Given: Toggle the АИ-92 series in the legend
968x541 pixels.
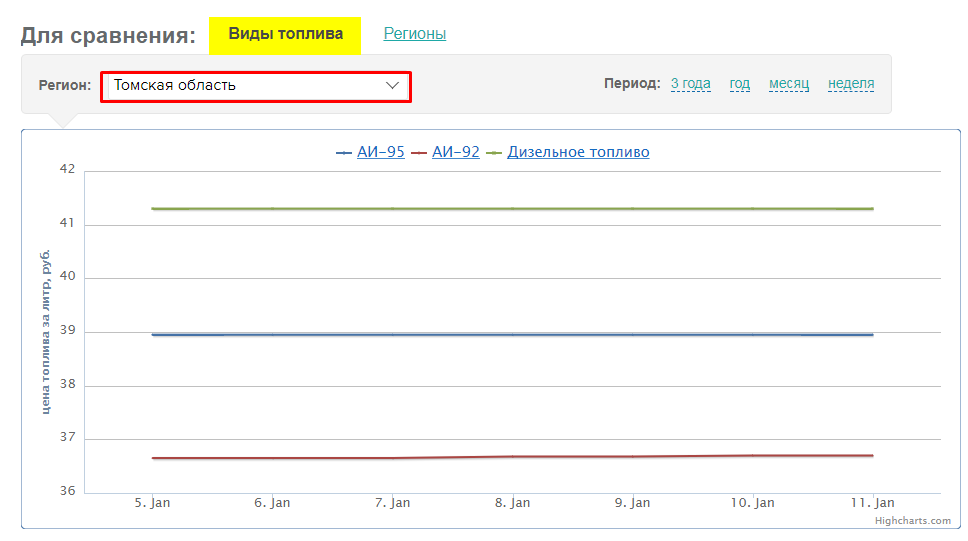Looking at the screenshot, I should [455, 152].
